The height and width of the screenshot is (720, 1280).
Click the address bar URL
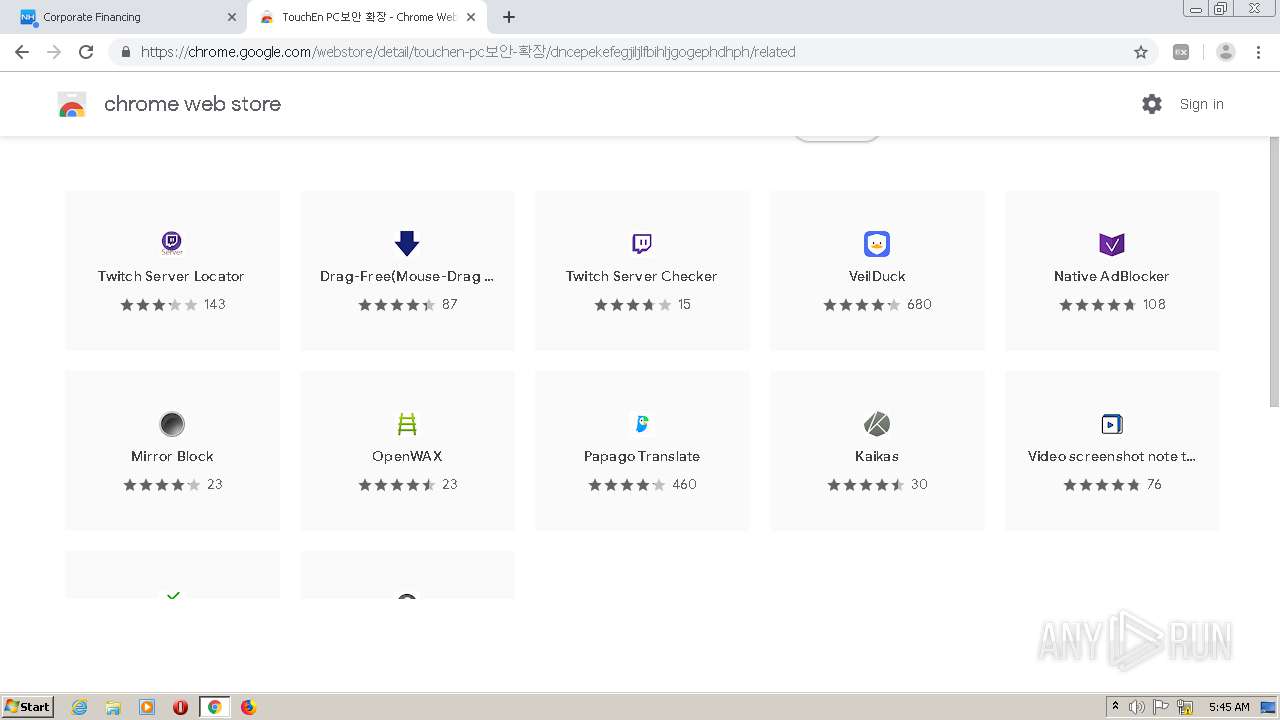pos(468,52)
